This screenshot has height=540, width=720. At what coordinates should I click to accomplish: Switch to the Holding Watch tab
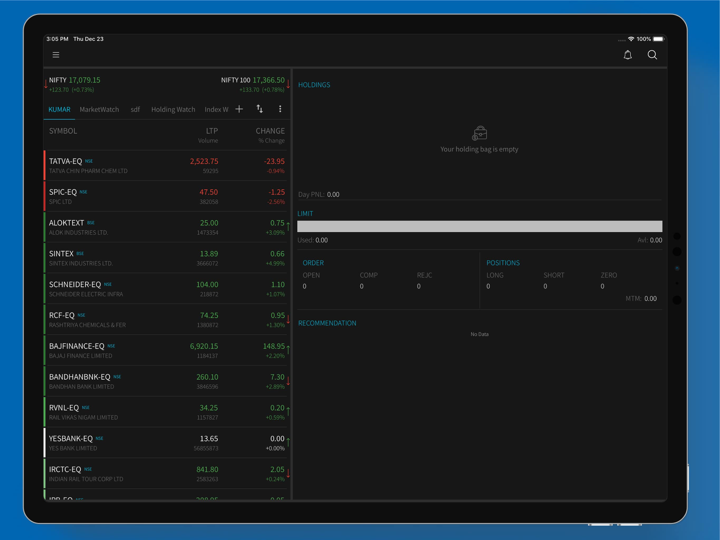click(x=173, y=110)
